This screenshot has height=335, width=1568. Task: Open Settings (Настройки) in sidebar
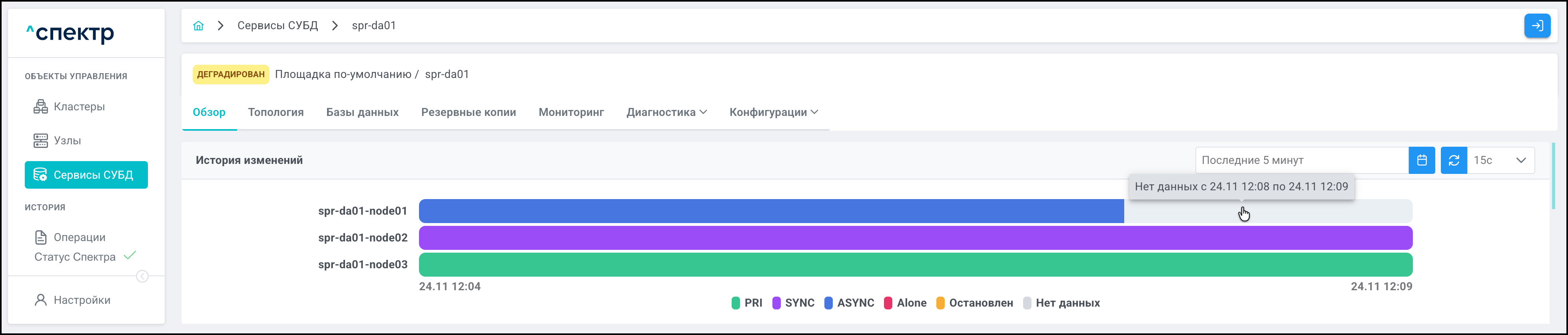tap(82, 300)
